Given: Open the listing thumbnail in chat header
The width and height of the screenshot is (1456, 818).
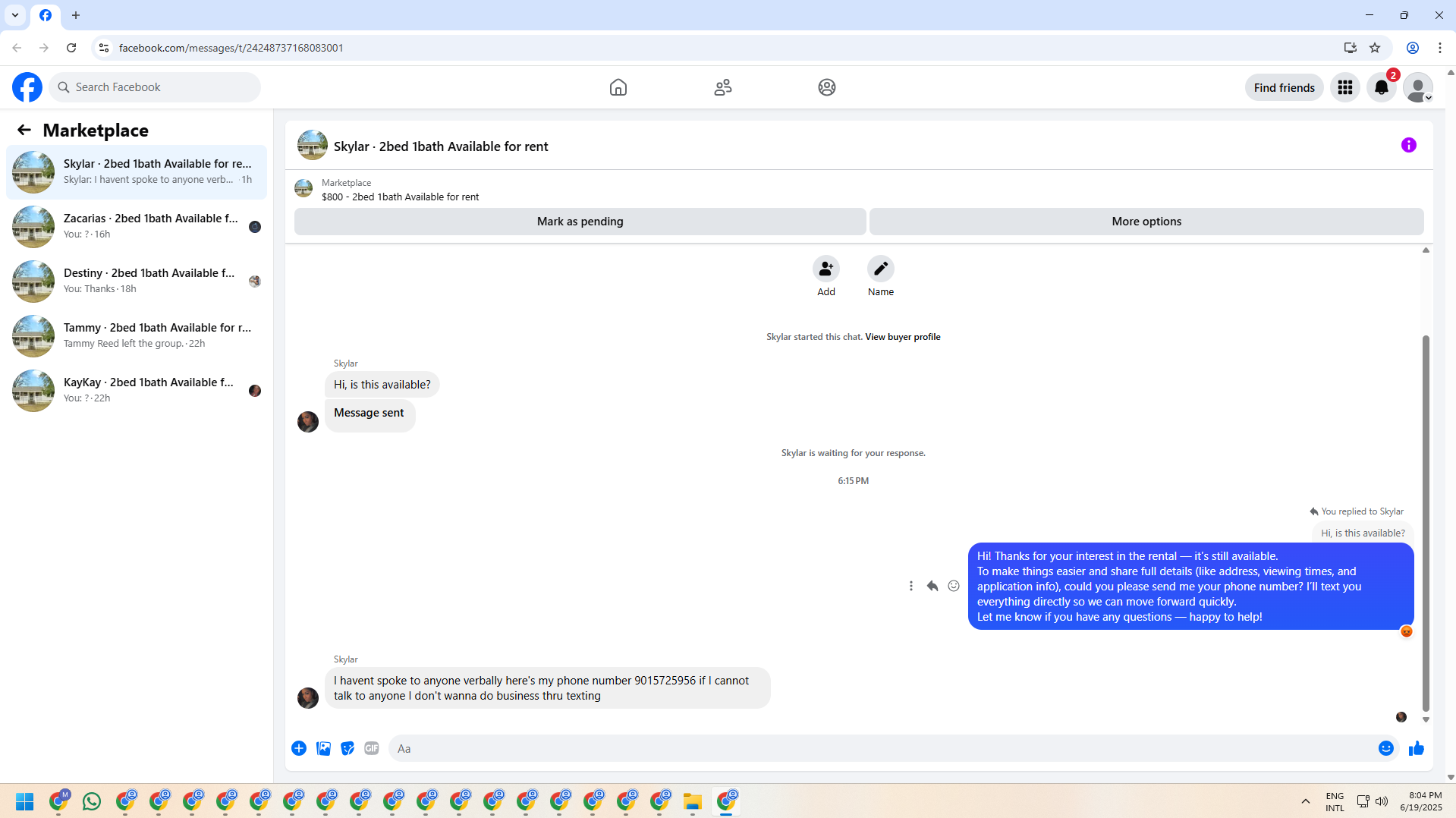Looking at the screenshot, I should 313,145.
